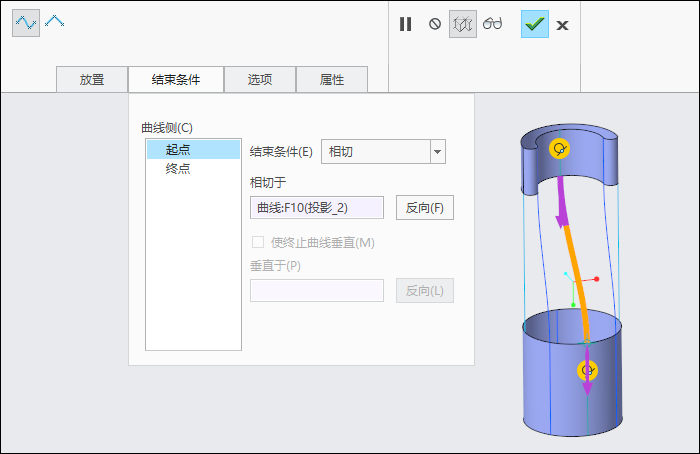Click the disabled 反向(L) button

coord(425,291)
